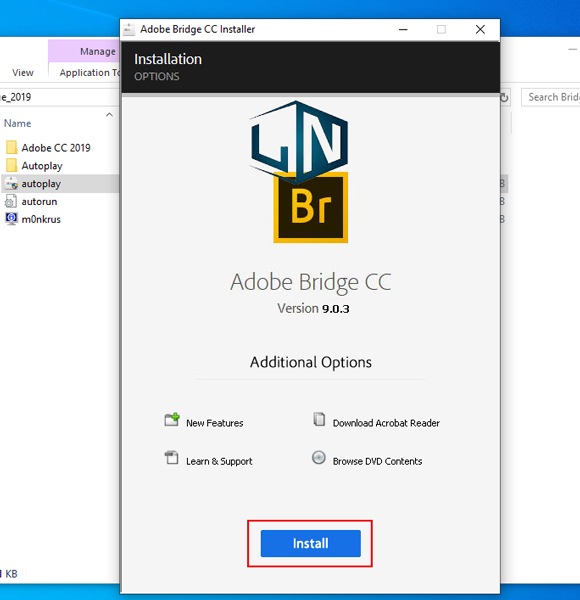Click the installer title bar app icon
Viewport: 580px width, 600px height.
129,29
